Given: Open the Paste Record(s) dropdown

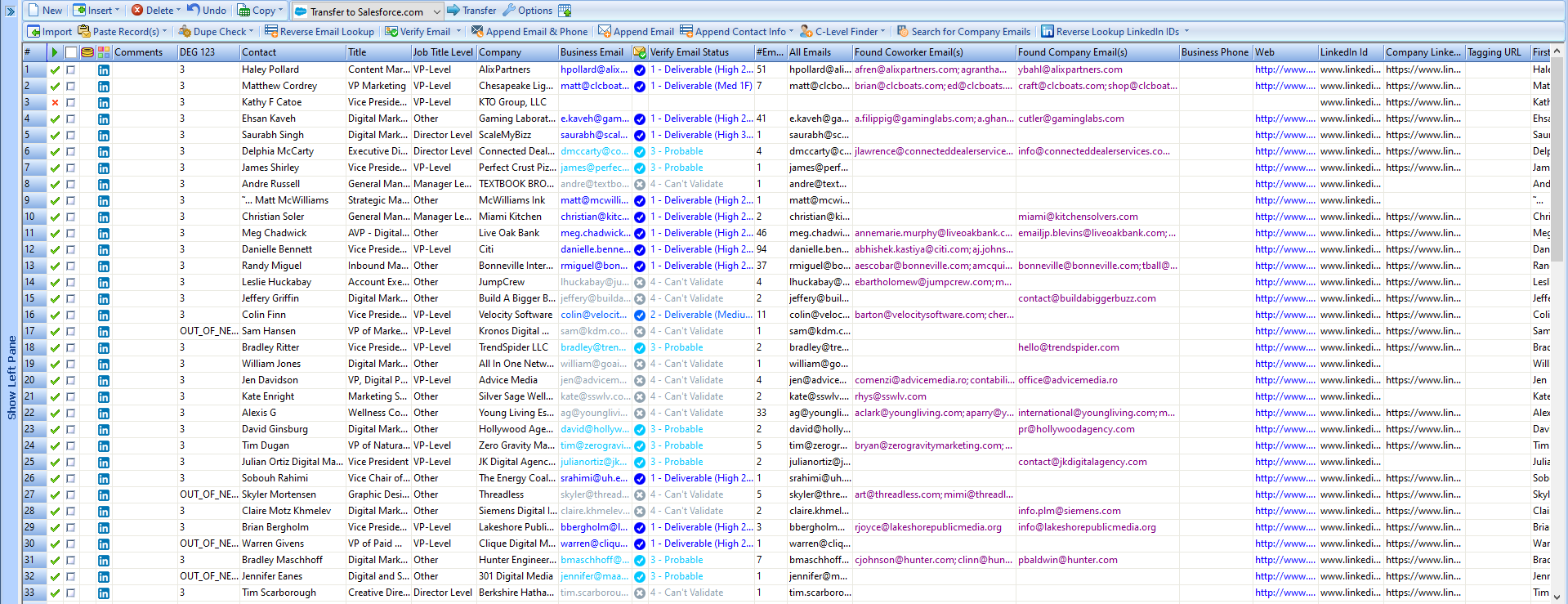Looking at the screenshot, I should 165,32.
